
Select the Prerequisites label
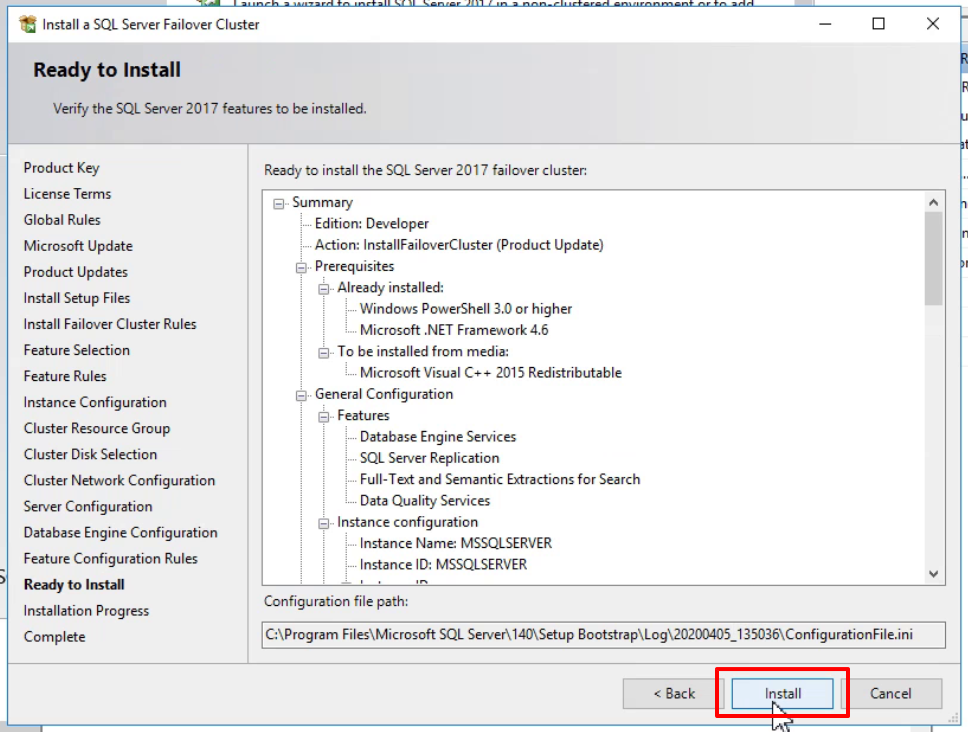click(x=354, y=266)
